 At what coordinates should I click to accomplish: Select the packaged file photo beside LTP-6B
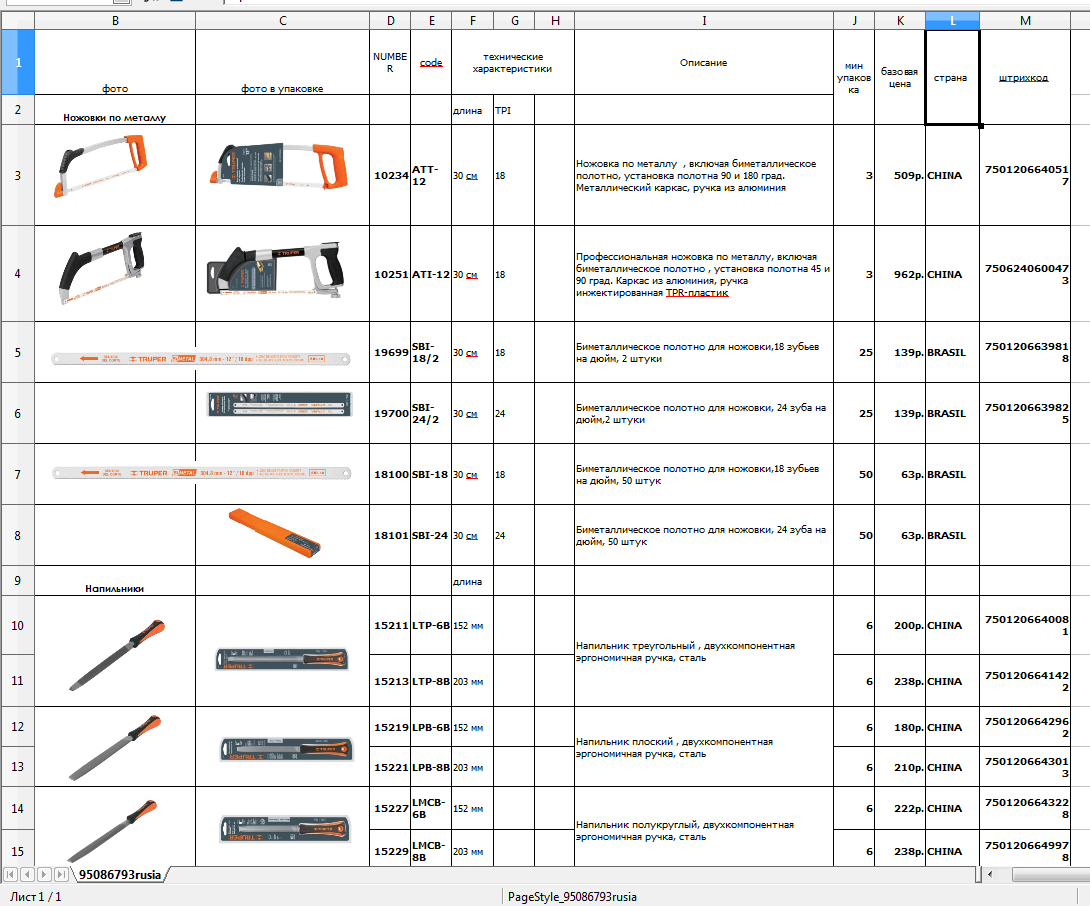coord(282,658)
